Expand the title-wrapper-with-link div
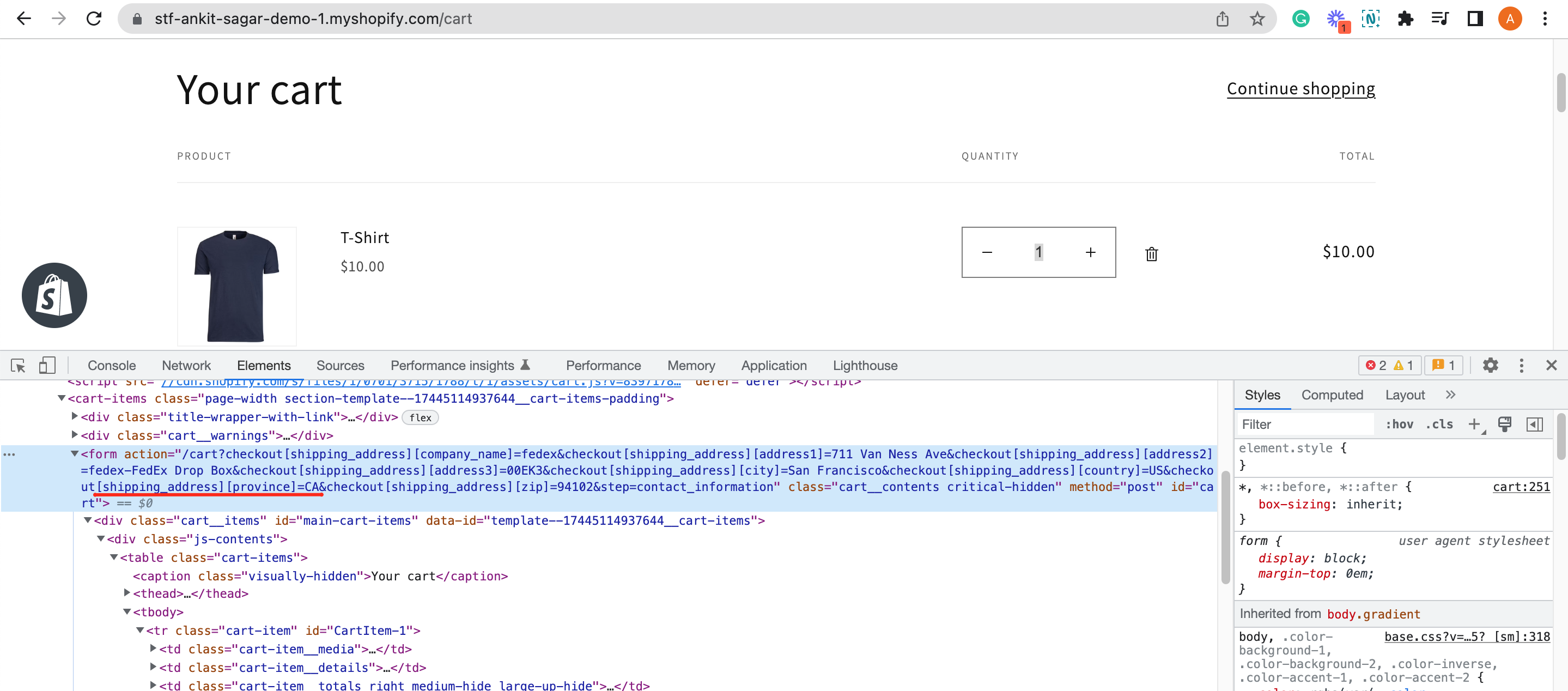Viewport: 1568px width, 691px height. pos(75,416)
